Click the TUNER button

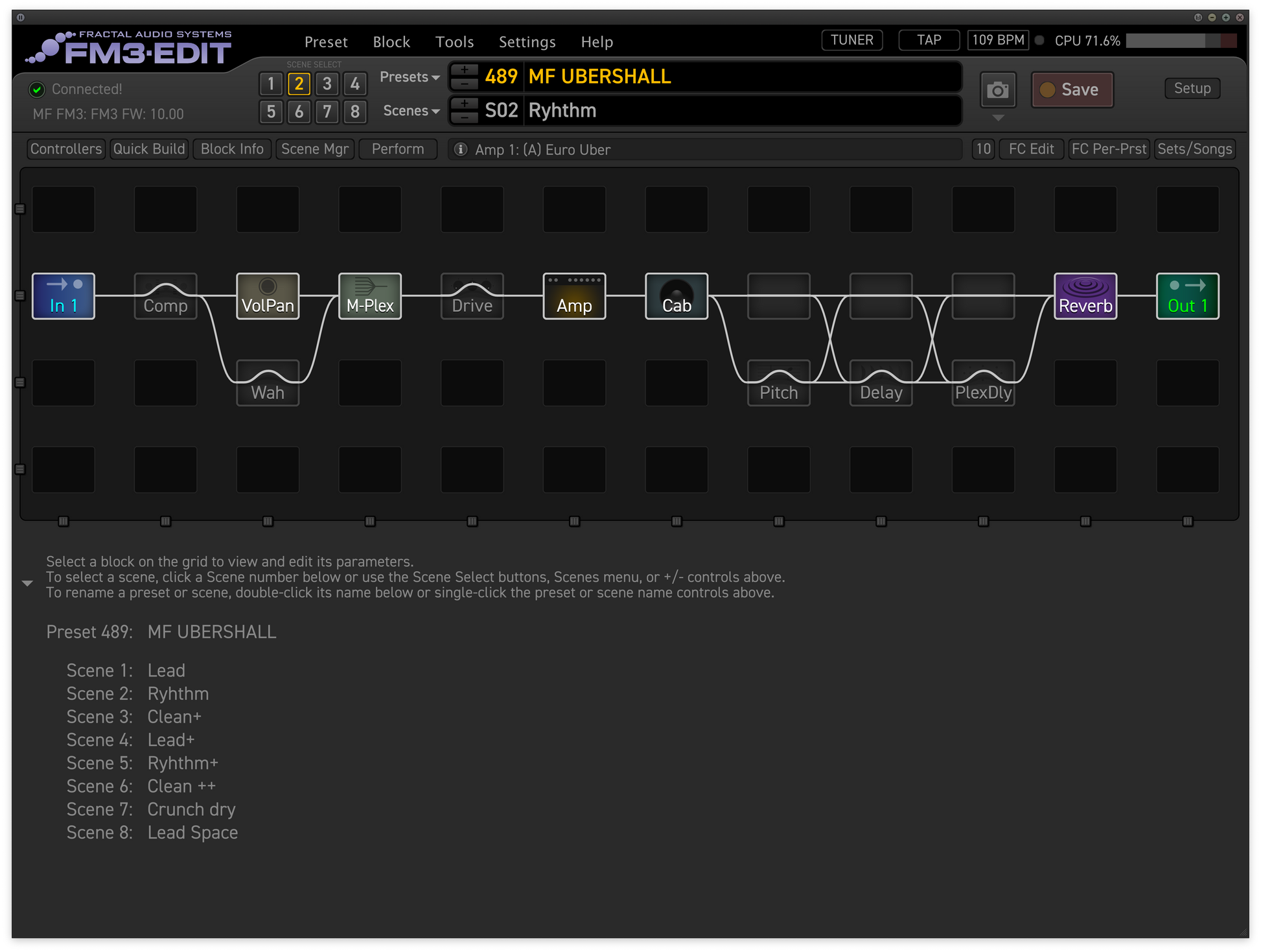pyautogui.click(x=851, y=40)
